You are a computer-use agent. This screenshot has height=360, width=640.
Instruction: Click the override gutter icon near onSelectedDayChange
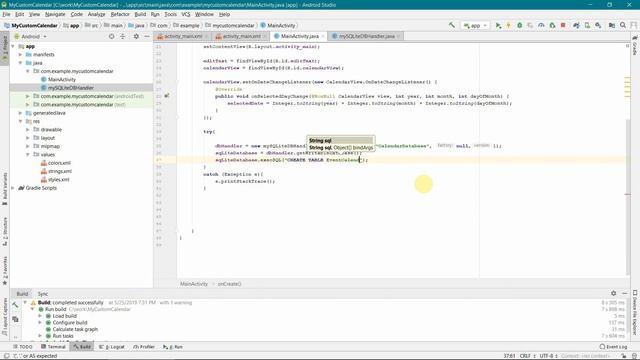167,96
